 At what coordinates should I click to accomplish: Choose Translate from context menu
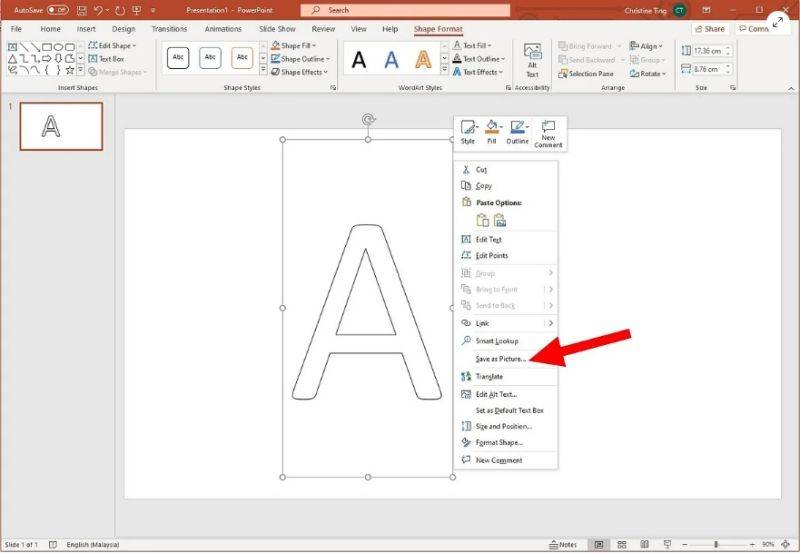[x=506, y=376]
